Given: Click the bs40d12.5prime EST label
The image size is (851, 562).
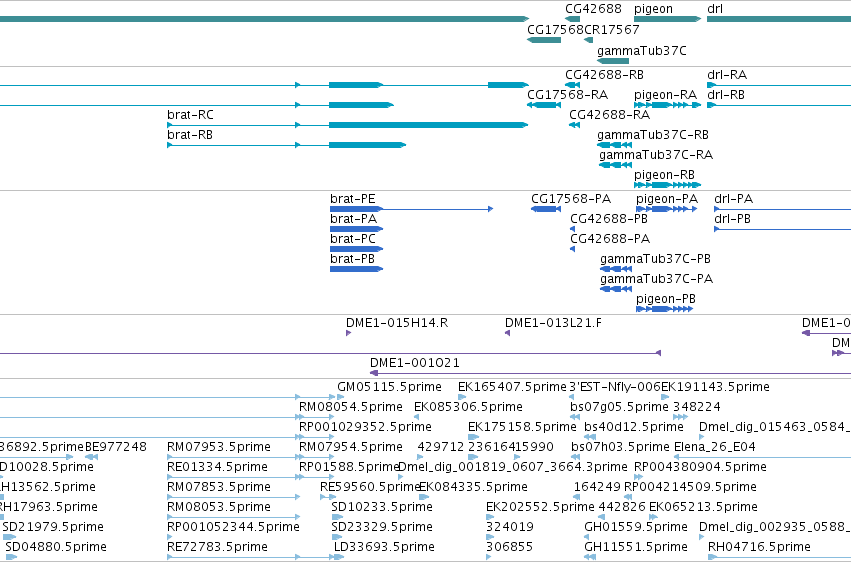Looking at the screenshot, I should pyautogui.click(x=634, y=427).
